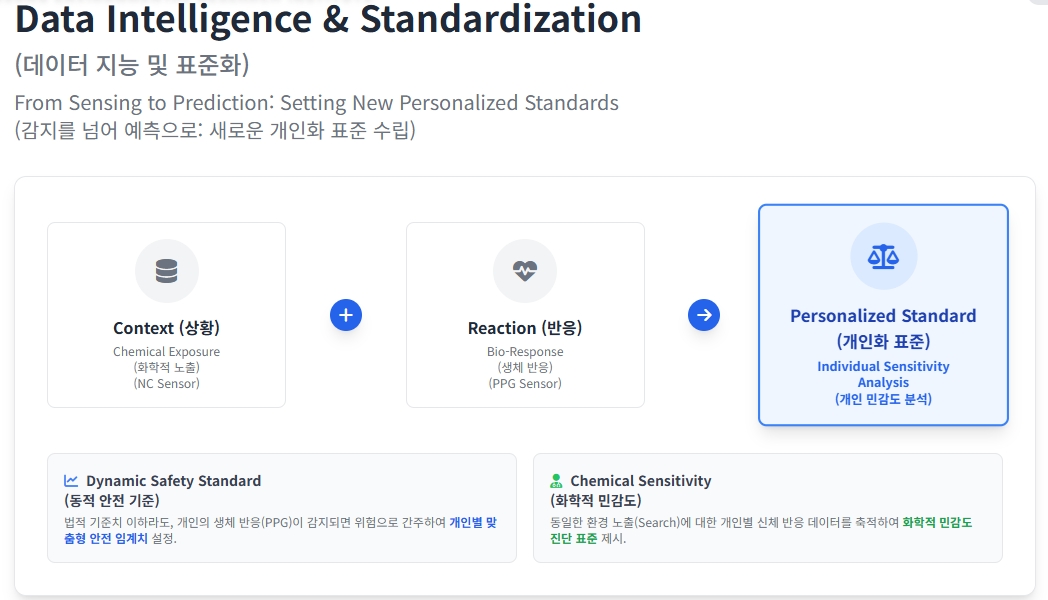Click the (데이터 지능 및 표준화) Korean subtitle
This screenshot has width=1048, height=600.
tap(132, 65)
